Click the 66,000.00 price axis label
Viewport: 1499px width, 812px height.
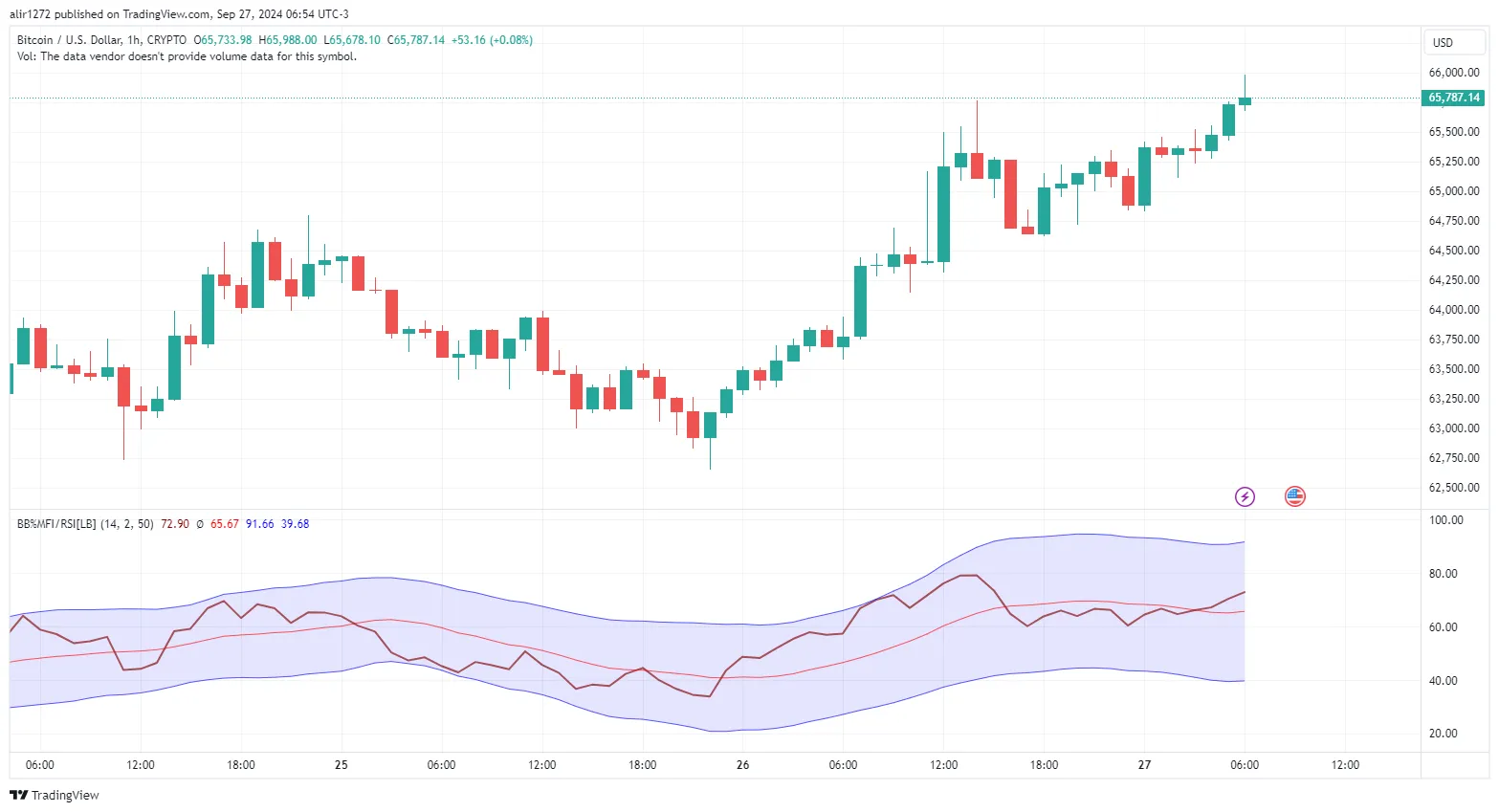click(1454, 73)
